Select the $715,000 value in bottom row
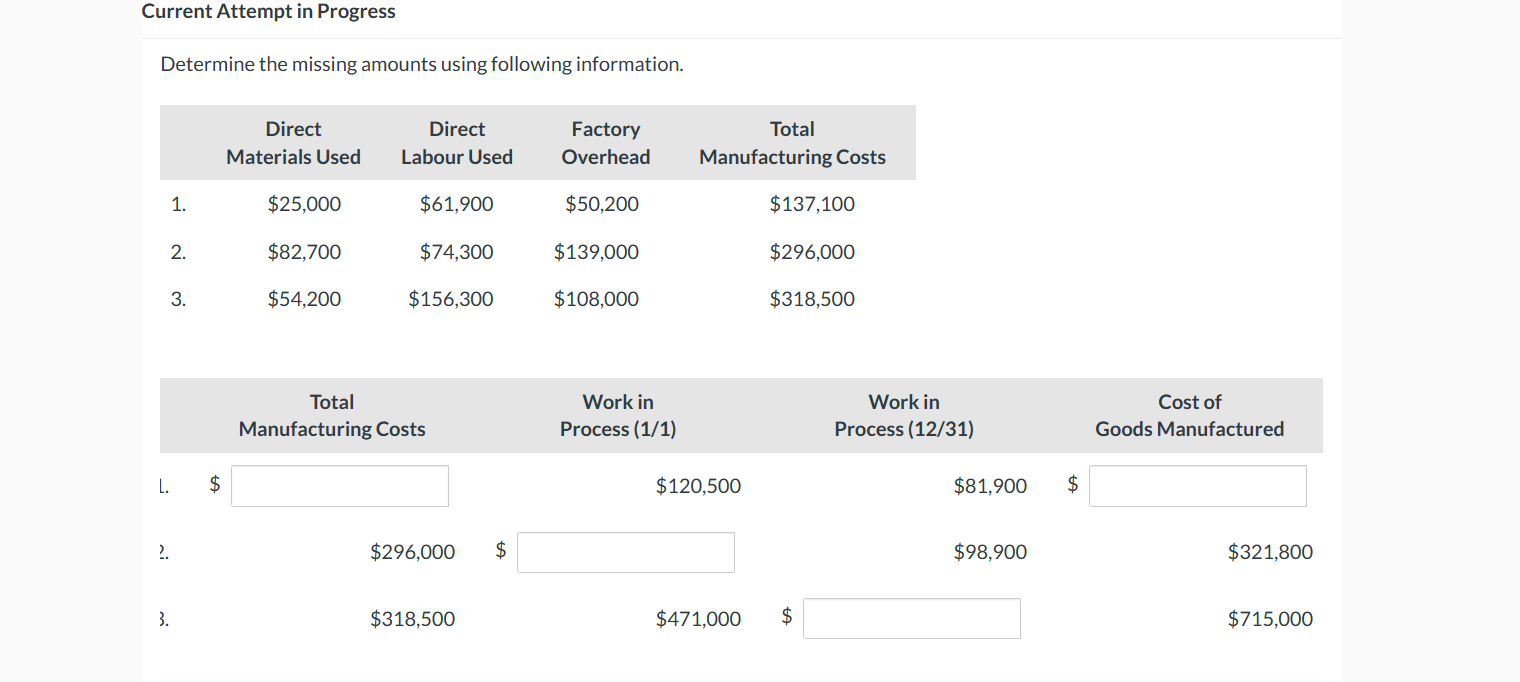The width and height of the screenshot is (1520, 682). 1270,618
